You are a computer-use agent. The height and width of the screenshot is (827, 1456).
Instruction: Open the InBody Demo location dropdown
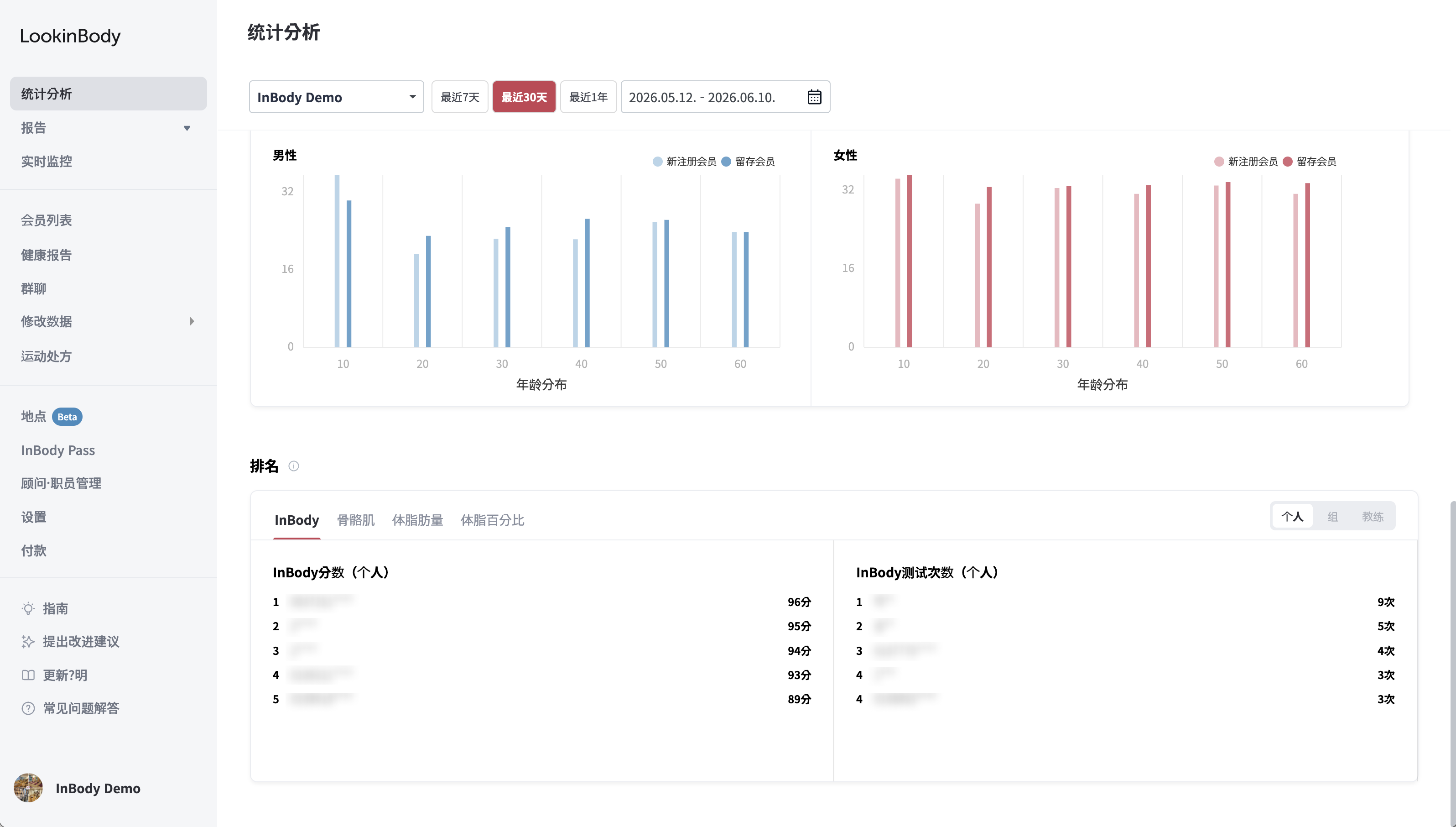[x=337, y=97]
